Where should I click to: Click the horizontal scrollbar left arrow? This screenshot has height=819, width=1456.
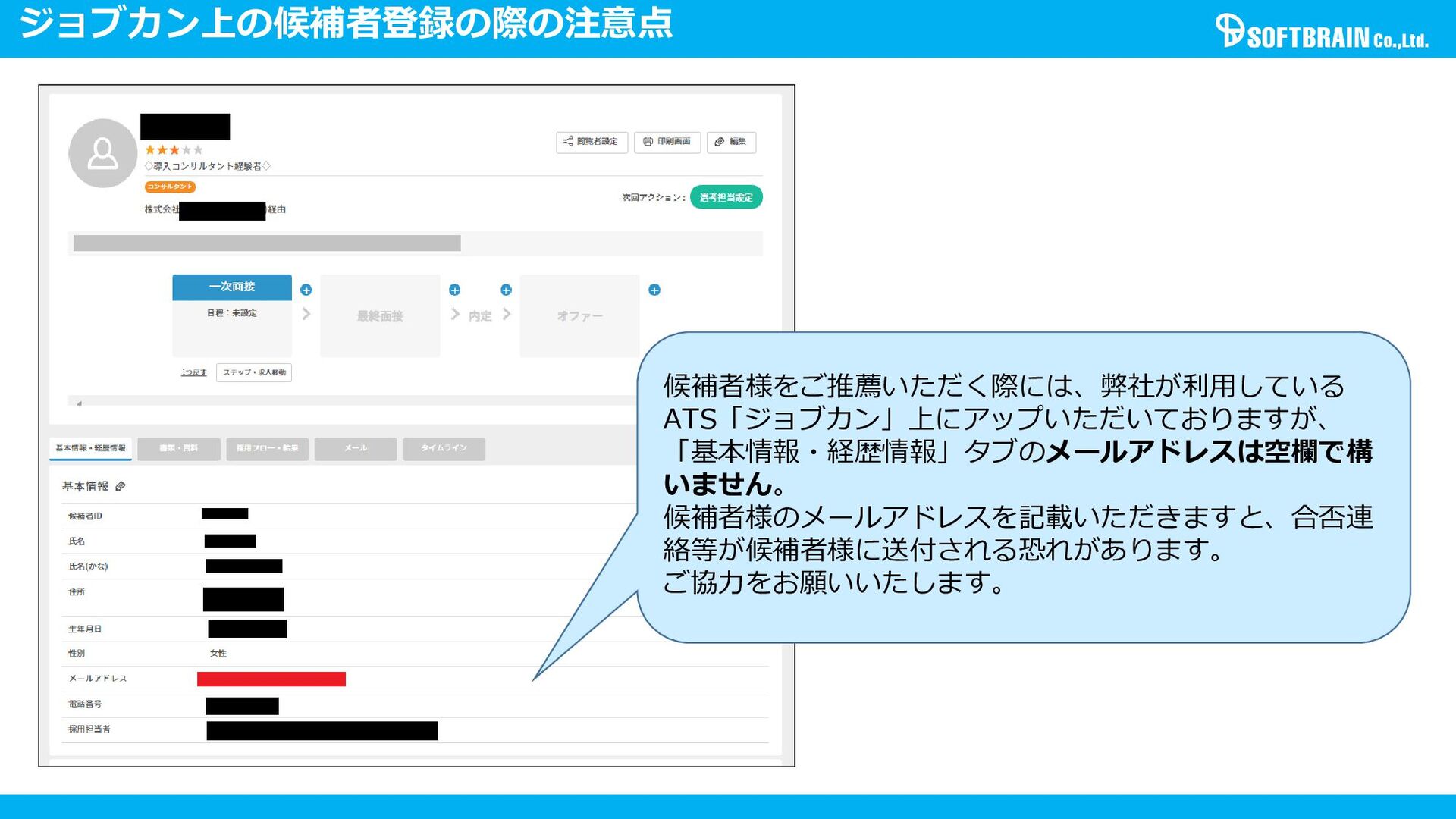tap(80, 403)
